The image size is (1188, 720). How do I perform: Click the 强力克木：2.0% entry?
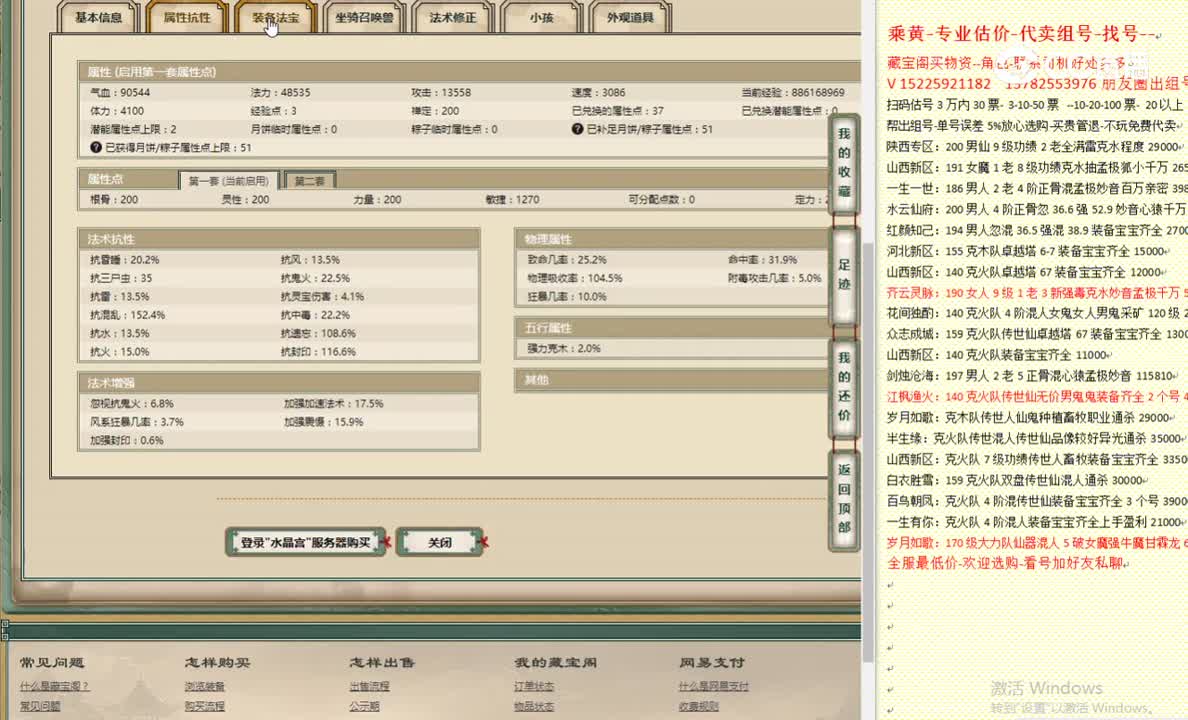[x=564, y=349]
